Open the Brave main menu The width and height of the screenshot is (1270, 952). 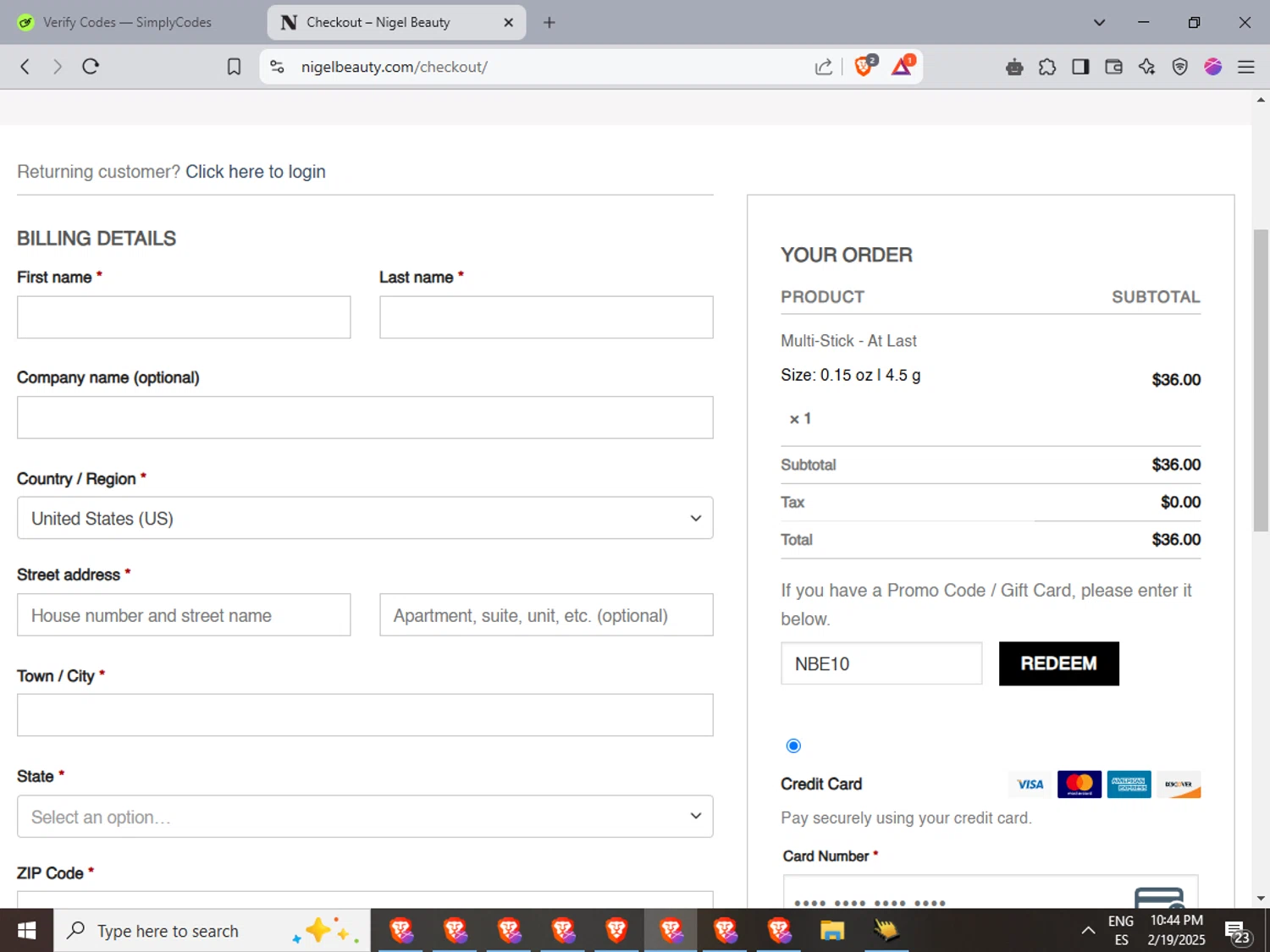pyautogui.click(x=1245, y=67)
